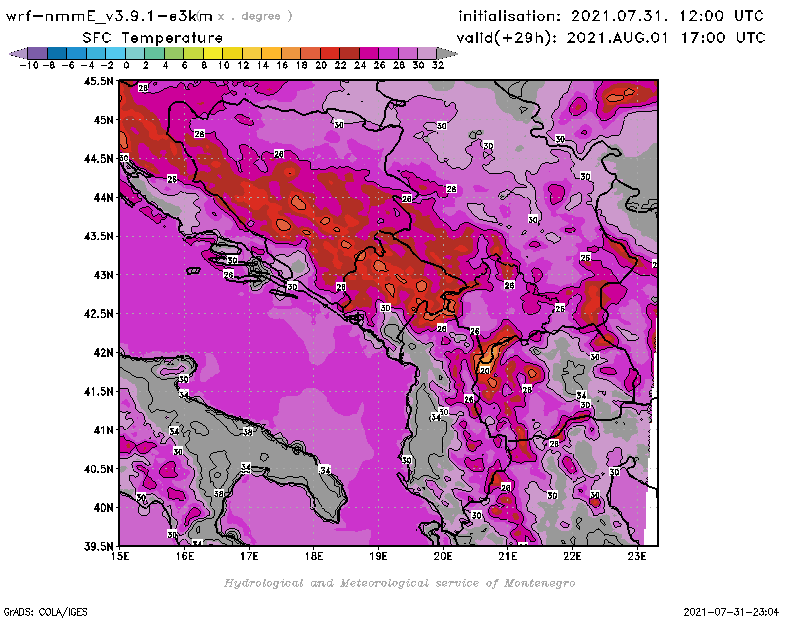Click the '42N' latitude label
Screen dimensions: 800x618
[x=103, y=353]
